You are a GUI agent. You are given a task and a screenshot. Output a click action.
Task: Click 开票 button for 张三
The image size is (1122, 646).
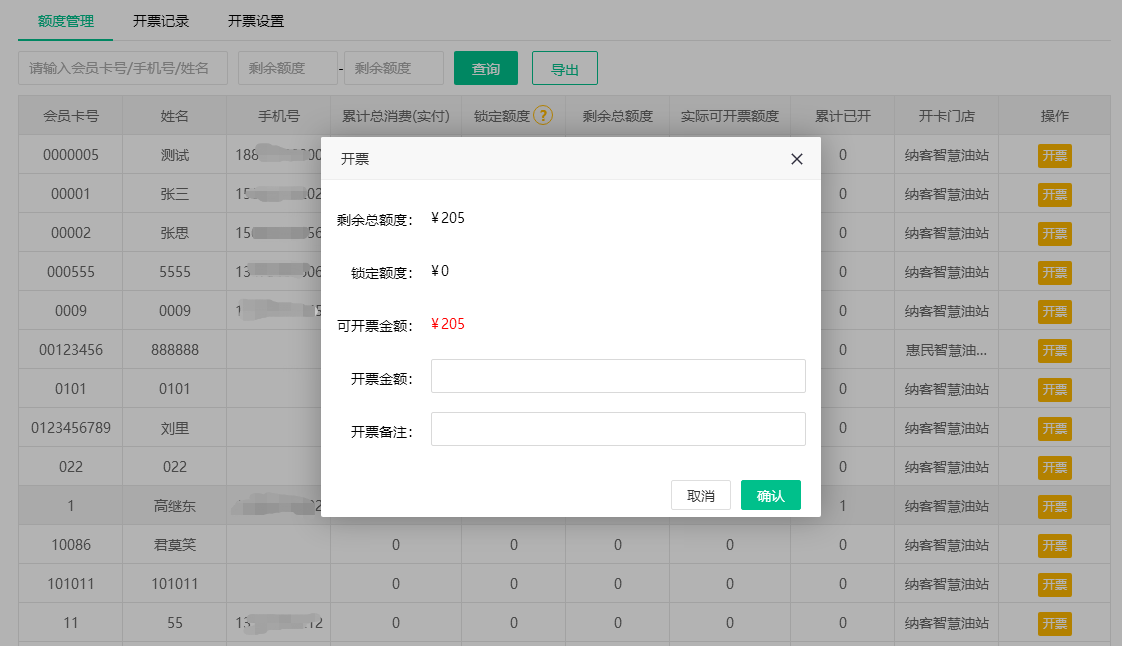1054,194
